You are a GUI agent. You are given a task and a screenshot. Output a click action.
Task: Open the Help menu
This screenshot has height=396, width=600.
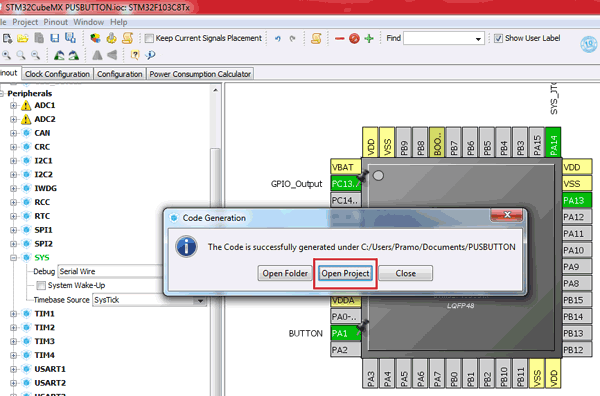[x=119, y=22]
